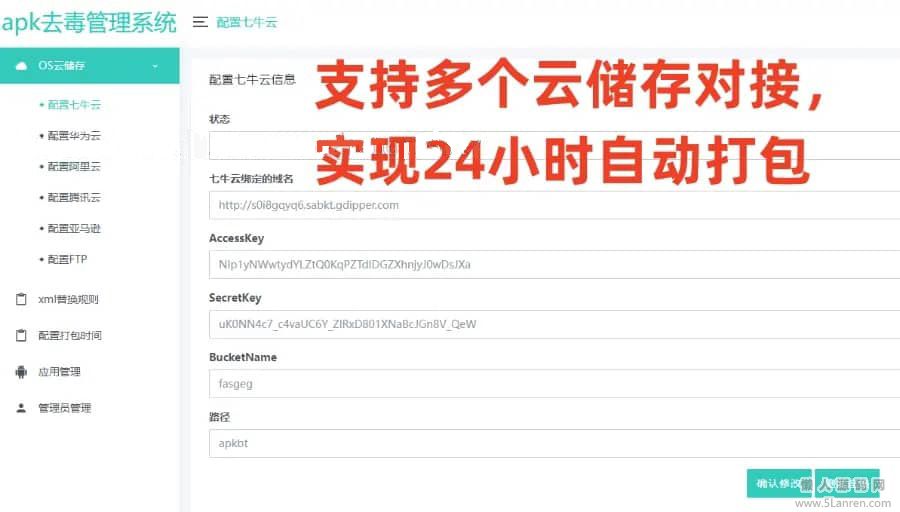Open 配置华为云 in the sidebar

tap(74, 135)
